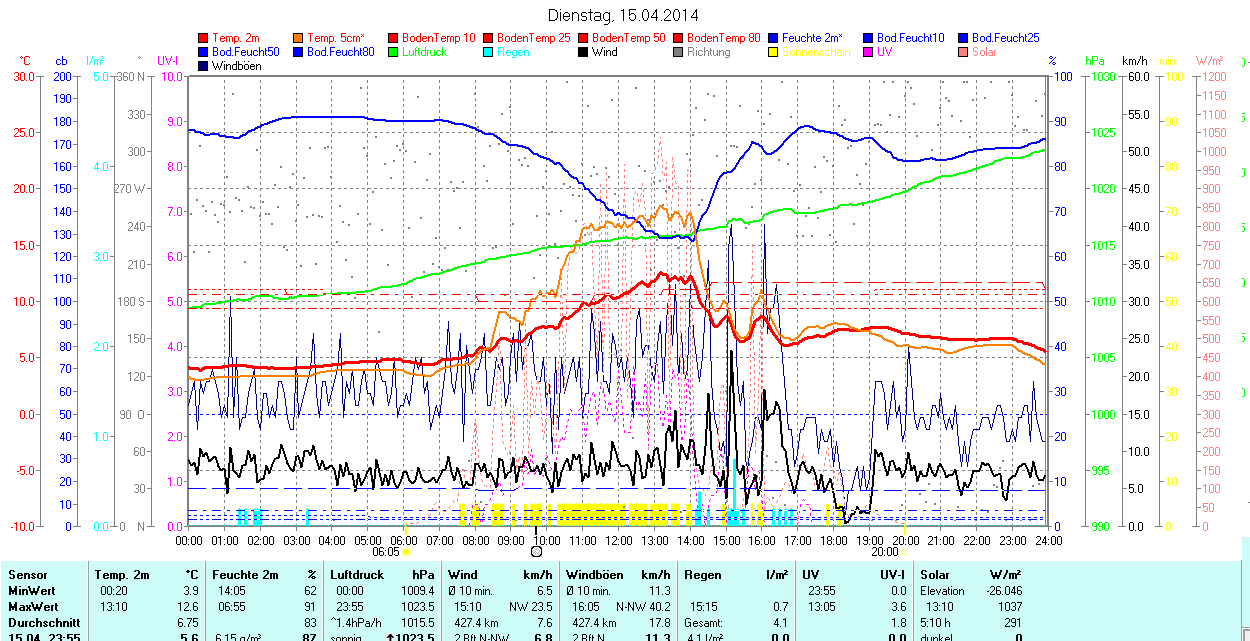
Task: Click the cyan Regen legend square
Action: [489, 52]
